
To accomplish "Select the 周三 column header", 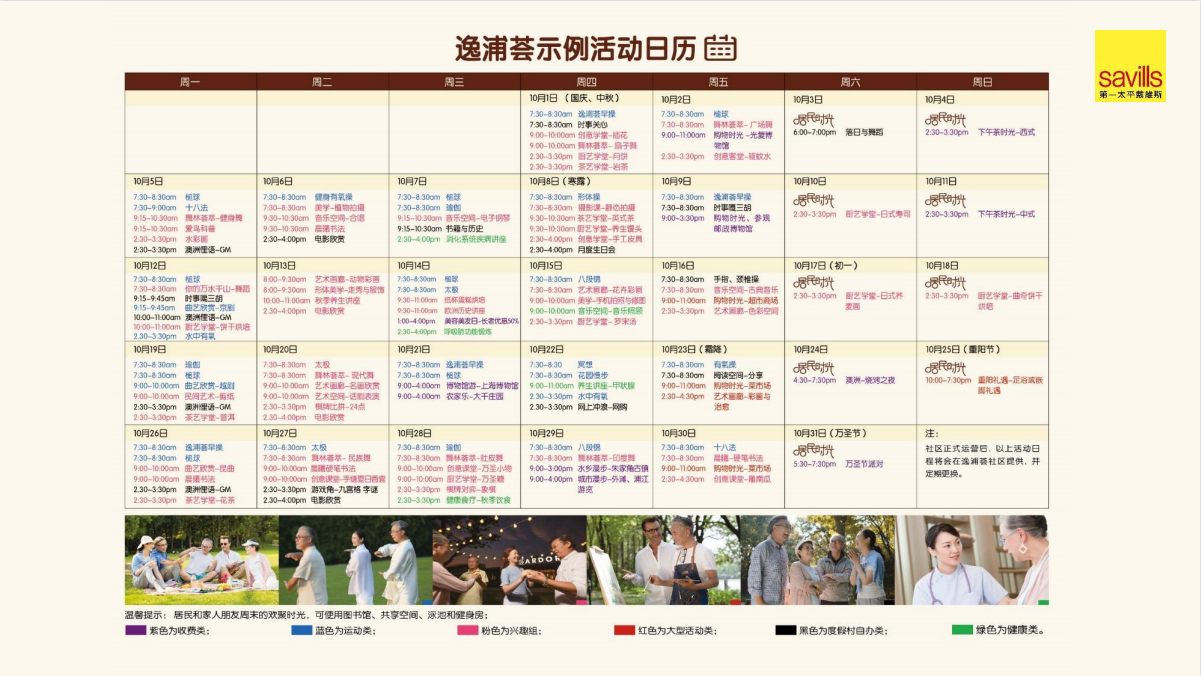I will (454, 82).
